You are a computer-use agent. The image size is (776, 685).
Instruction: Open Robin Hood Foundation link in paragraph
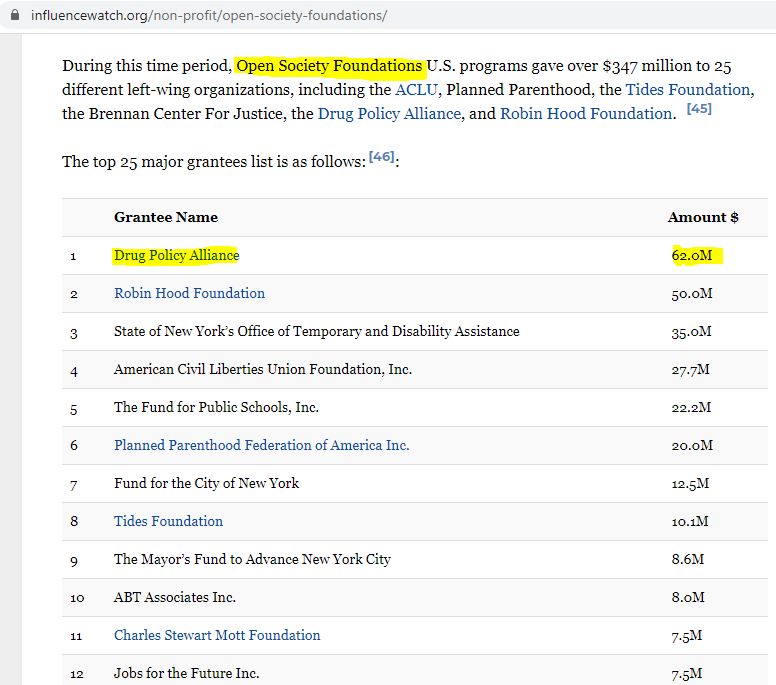tap(586, 114)
